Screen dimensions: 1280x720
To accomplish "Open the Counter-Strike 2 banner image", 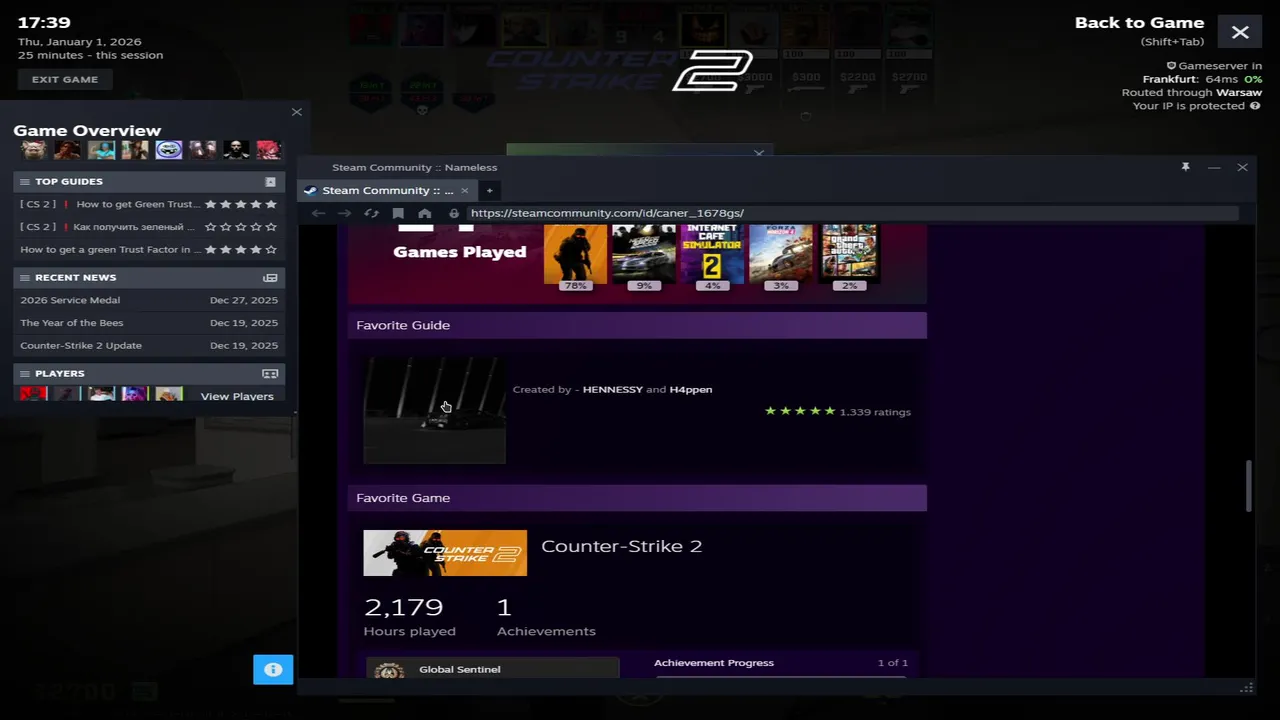I will point(445,553).
